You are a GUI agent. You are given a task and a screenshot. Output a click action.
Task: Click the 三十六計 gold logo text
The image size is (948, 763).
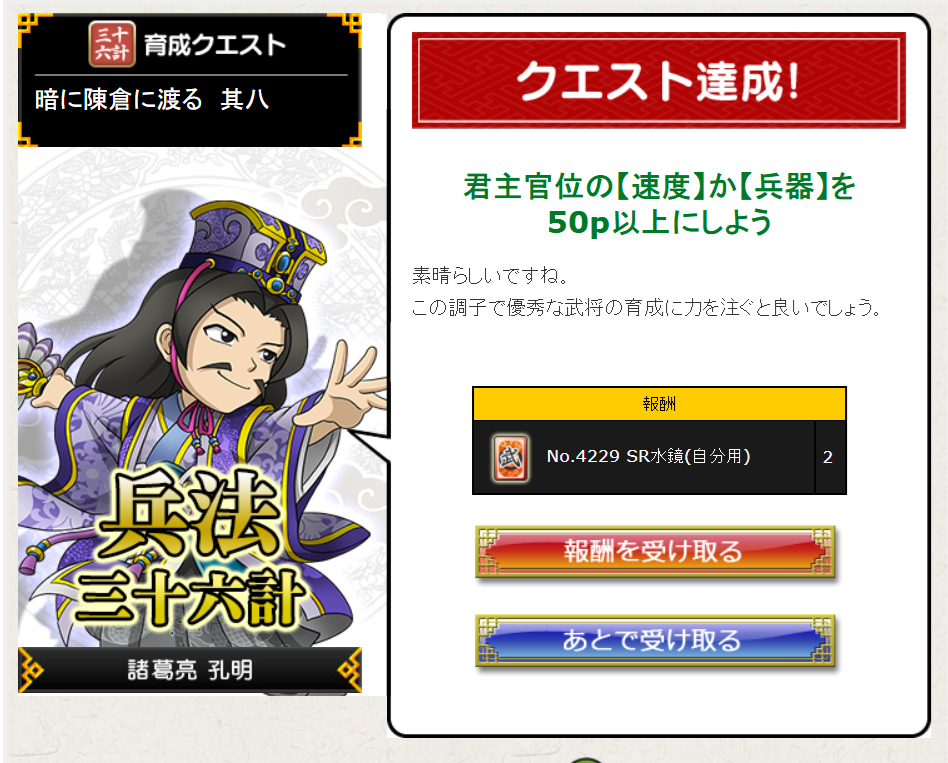(x=190, y=597)
